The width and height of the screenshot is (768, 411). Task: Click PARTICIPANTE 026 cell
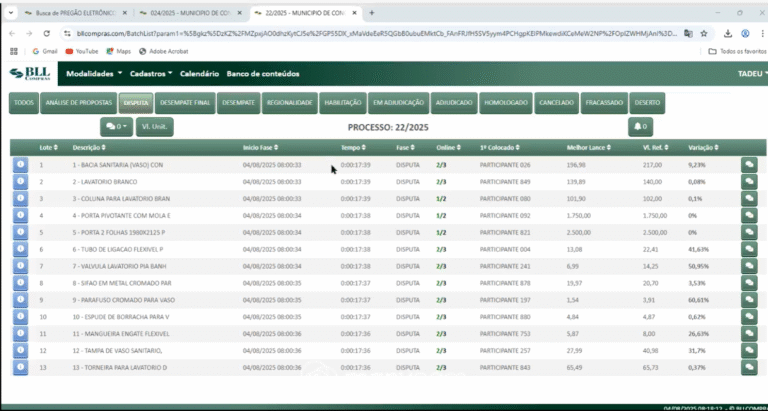505,165
